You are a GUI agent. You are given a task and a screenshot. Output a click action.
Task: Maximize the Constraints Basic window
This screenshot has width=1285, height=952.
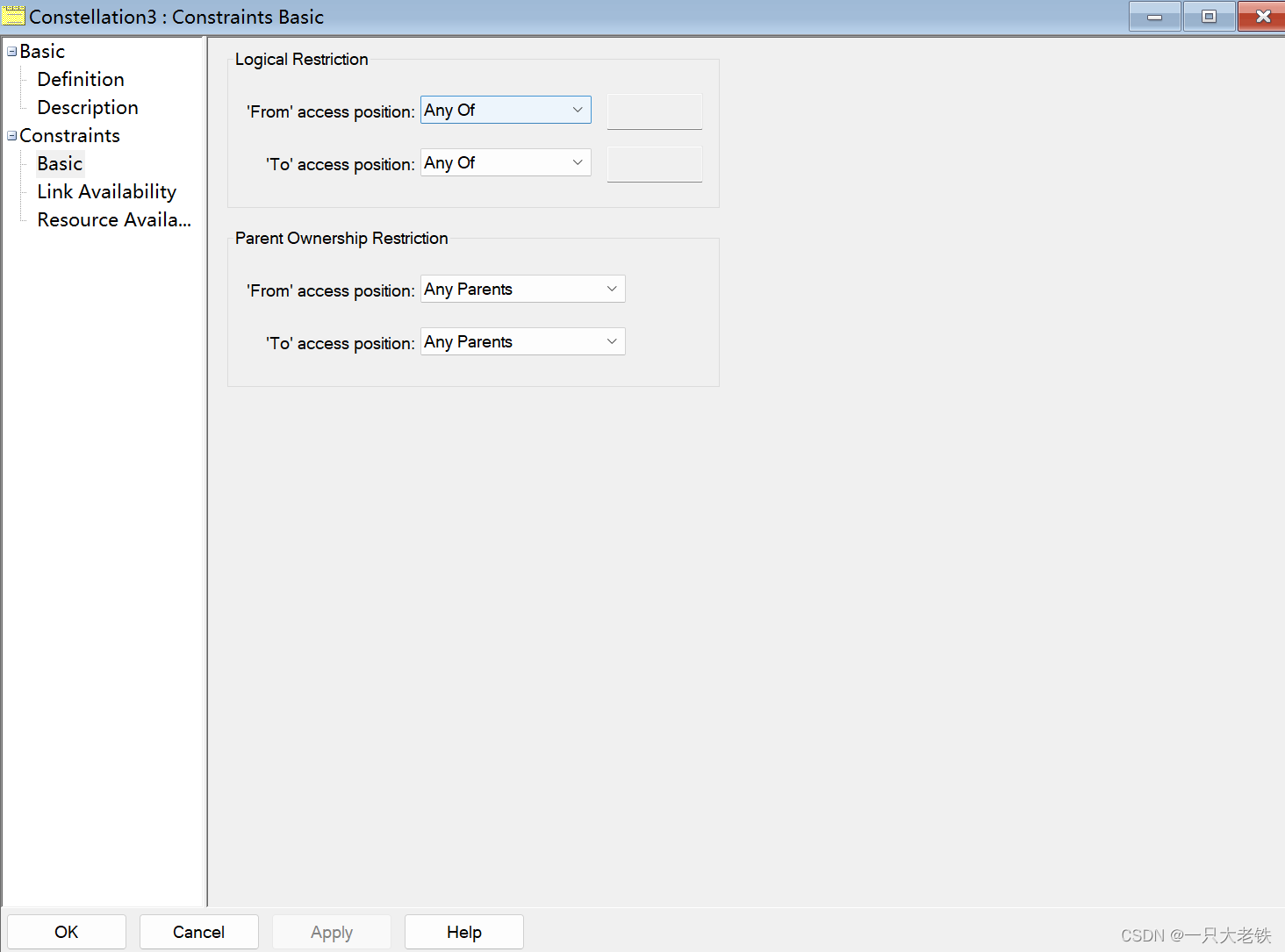(x=1209, y=16)
